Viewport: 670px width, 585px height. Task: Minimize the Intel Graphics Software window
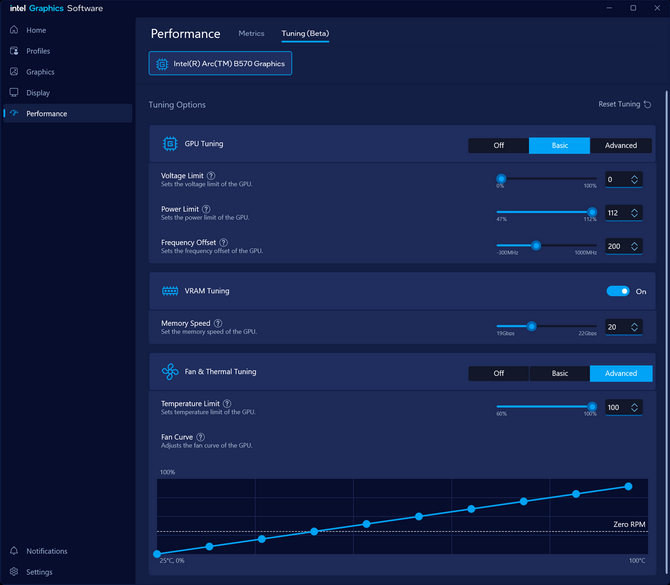[609, 8]
